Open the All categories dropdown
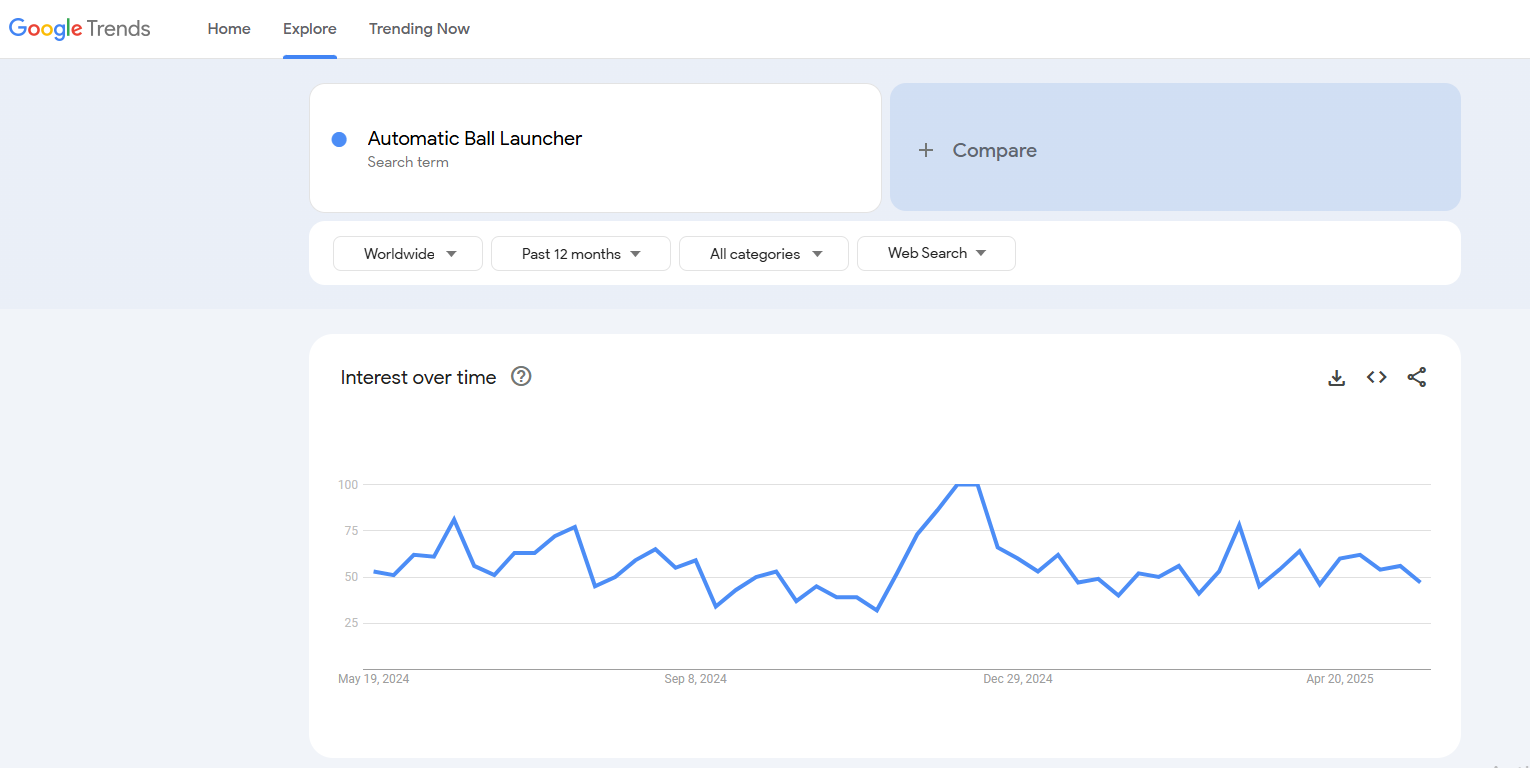 764,254
